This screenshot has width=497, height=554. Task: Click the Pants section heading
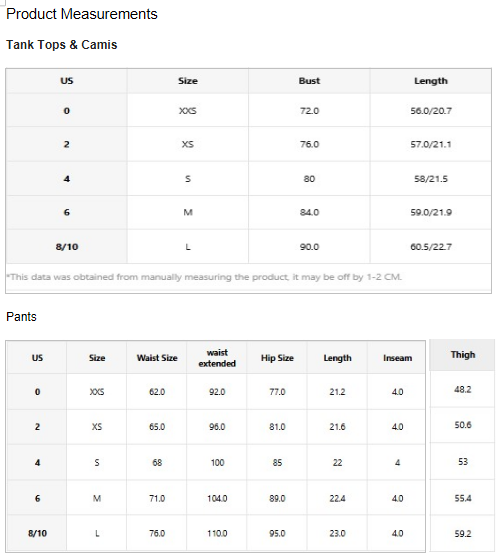click(21, 317)
